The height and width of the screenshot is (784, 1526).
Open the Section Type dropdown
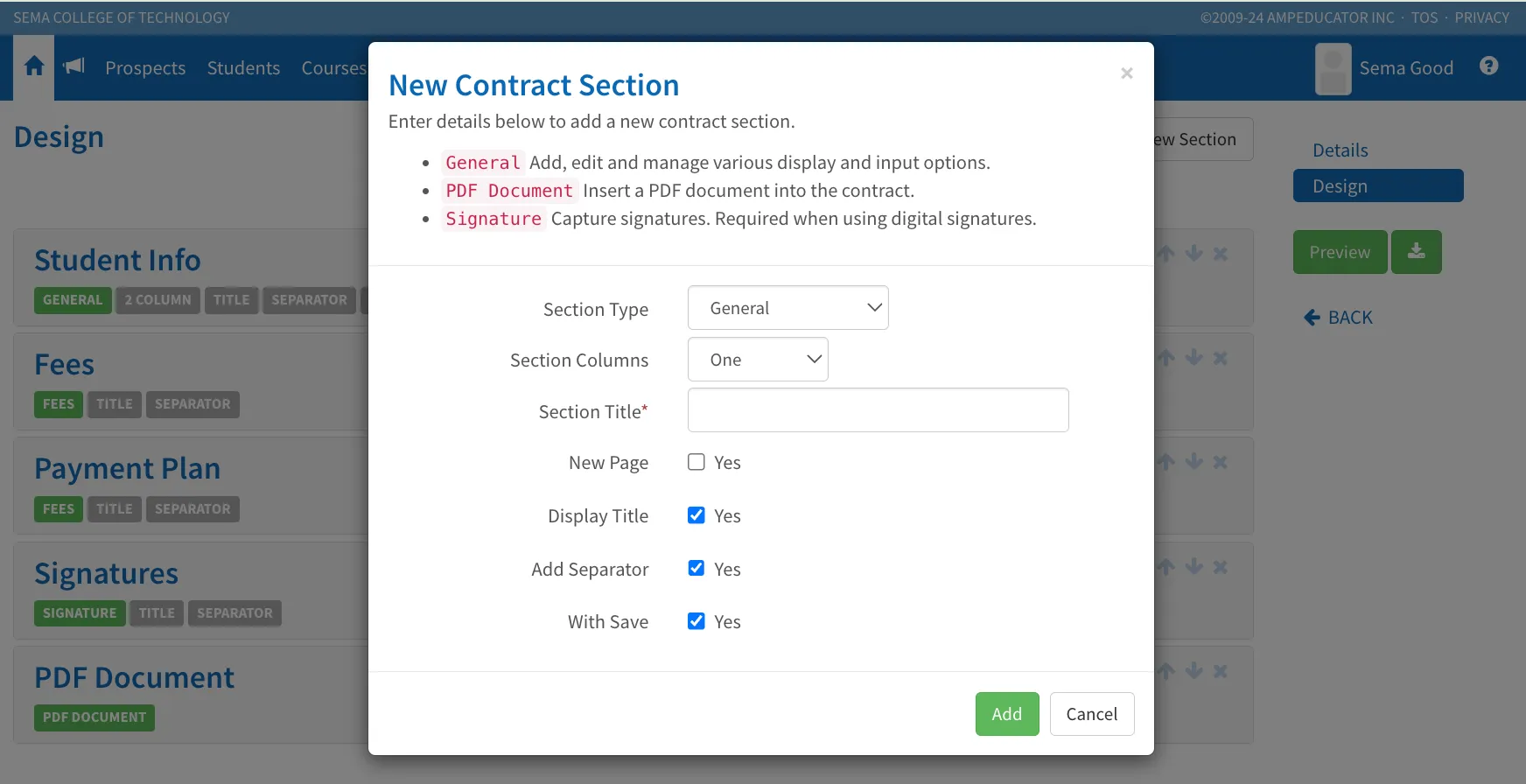point(788,308)
